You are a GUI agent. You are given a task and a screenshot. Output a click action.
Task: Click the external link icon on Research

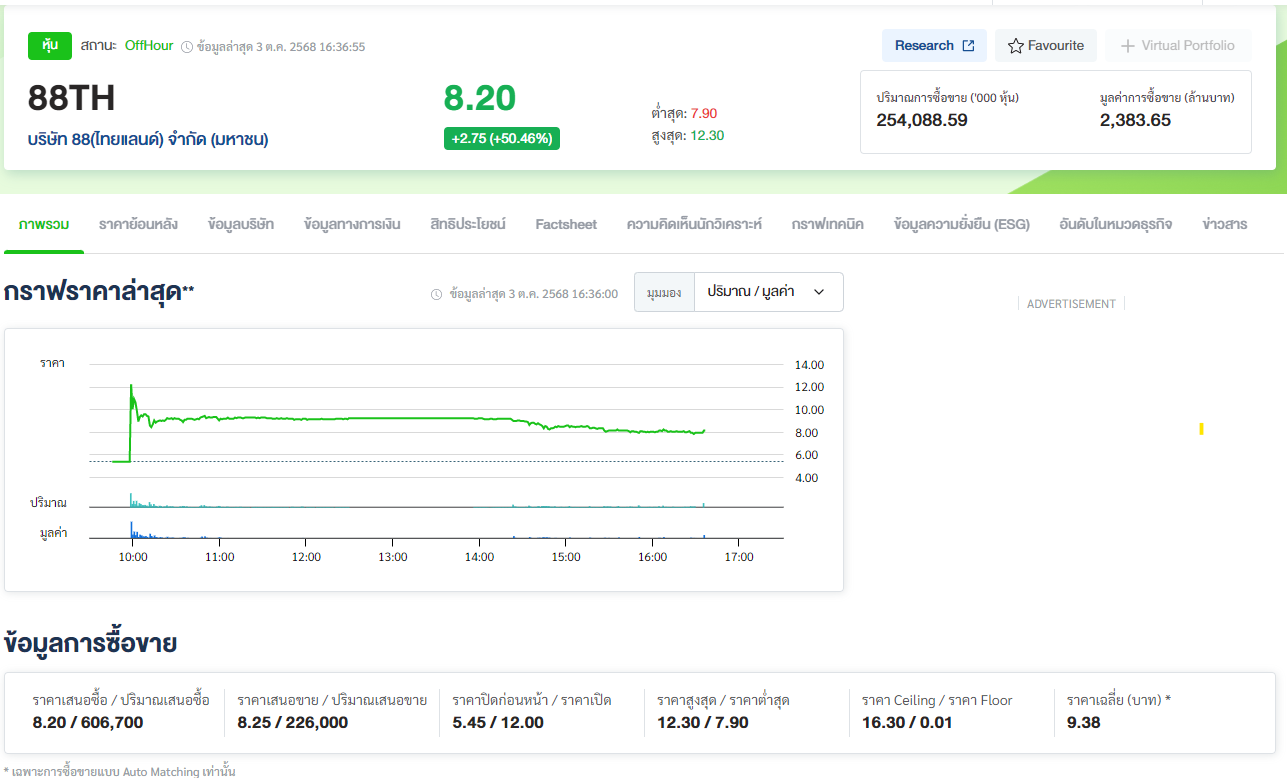click(968, 46)
